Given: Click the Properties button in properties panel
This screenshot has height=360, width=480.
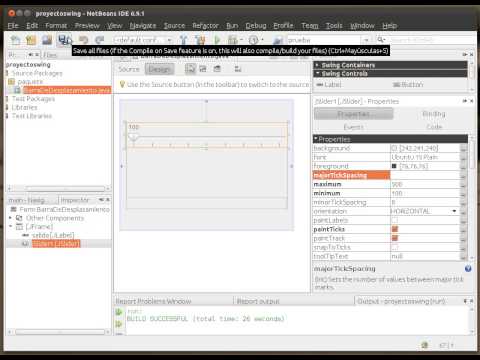Looking at the screenshot, I should (353, 114).
